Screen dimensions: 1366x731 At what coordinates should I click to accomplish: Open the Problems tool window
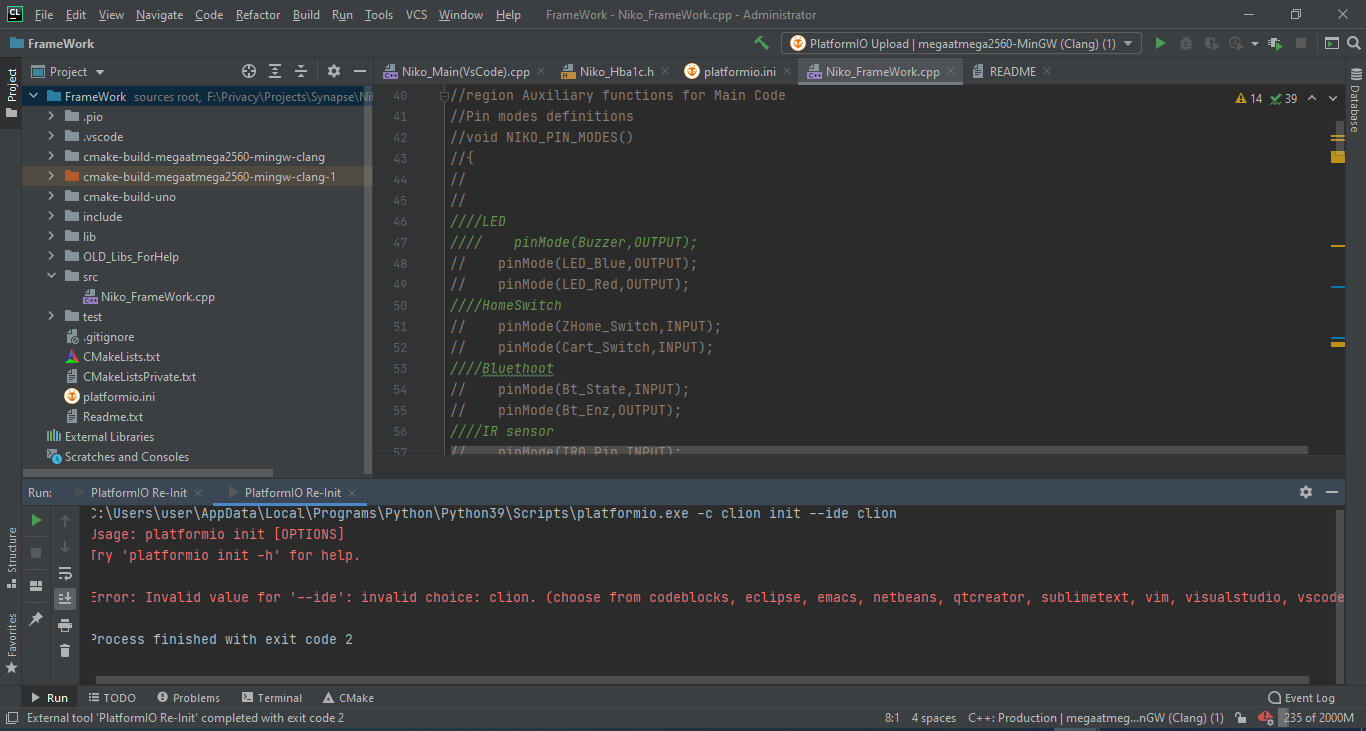186,698
